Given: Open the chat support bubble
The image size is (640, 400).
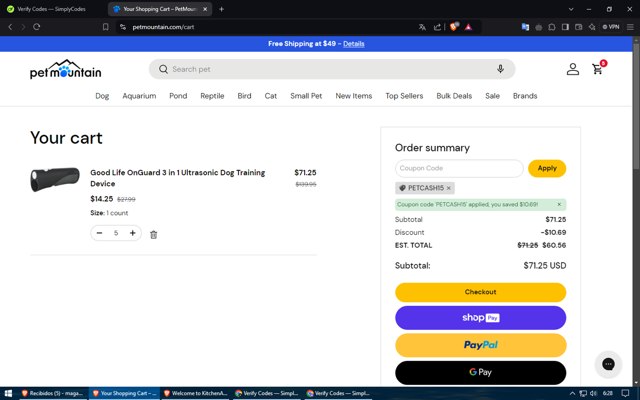Looking at the screenshot, I should tap(608, 364).
